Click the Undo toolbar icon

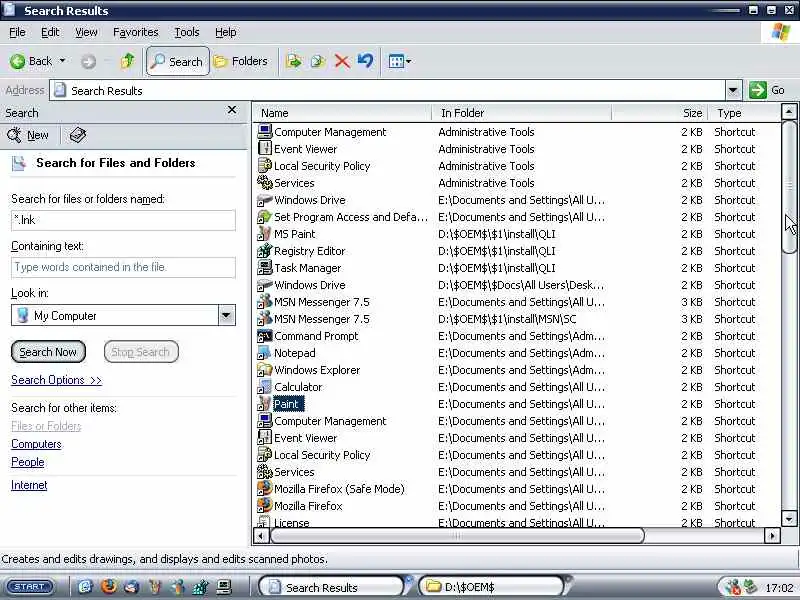click(365, 61)
